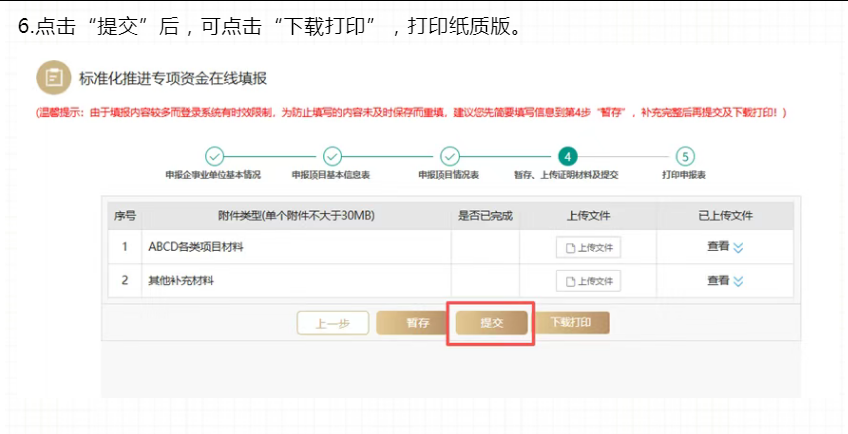This screenshot has width=848, height=434.
Task: Expand 查看 chevron for 其他补充材料
Action: click(738, 281)
